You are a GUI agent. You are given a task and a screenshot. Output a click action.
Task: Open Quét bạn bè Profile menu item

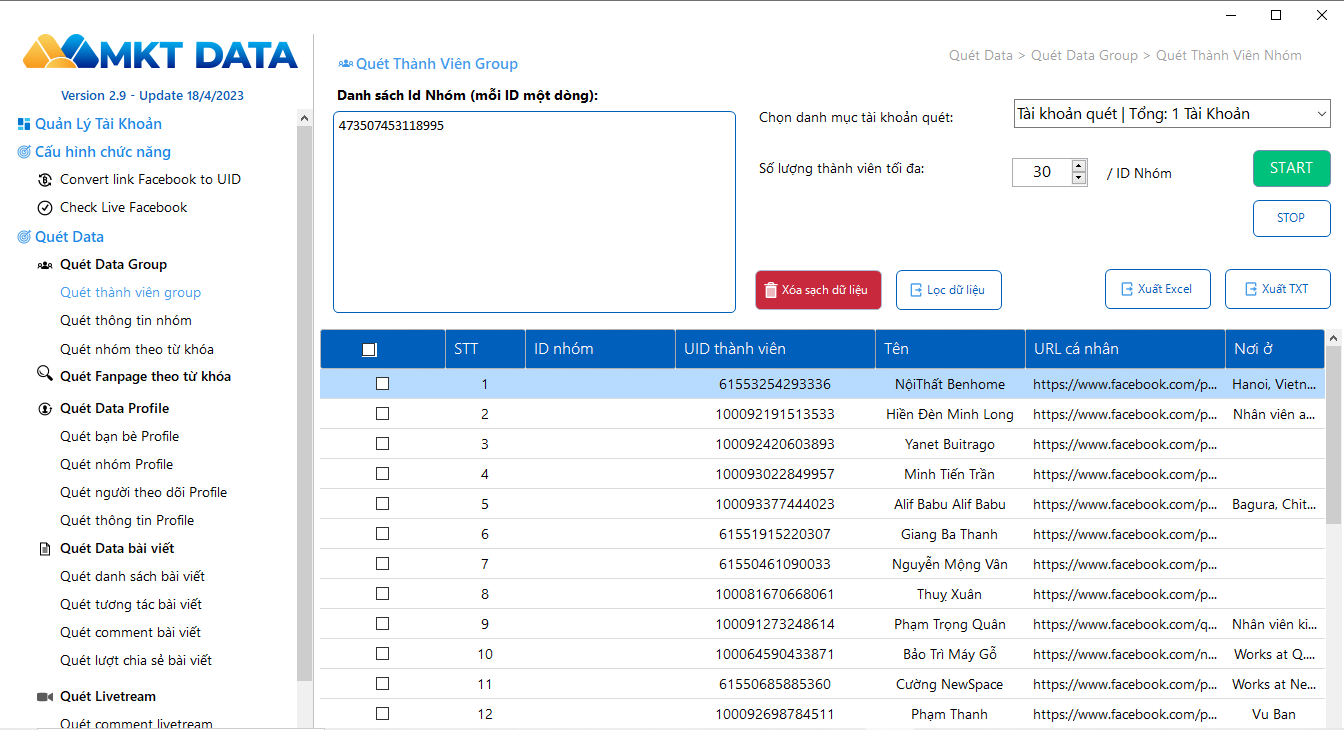pos(120,437)
